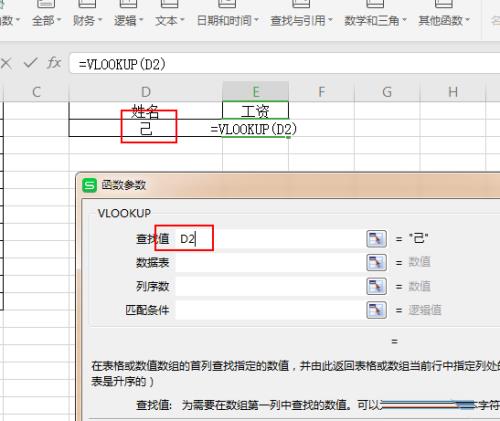Click the 函数参数 dialog title

(124, 185)
